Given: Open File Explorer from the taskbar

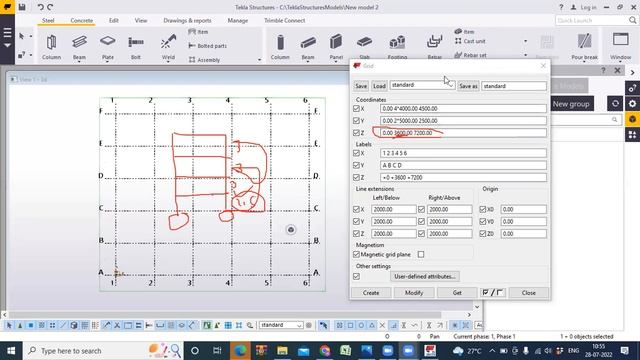Looking at the screenshot, I should coord(282,351).
